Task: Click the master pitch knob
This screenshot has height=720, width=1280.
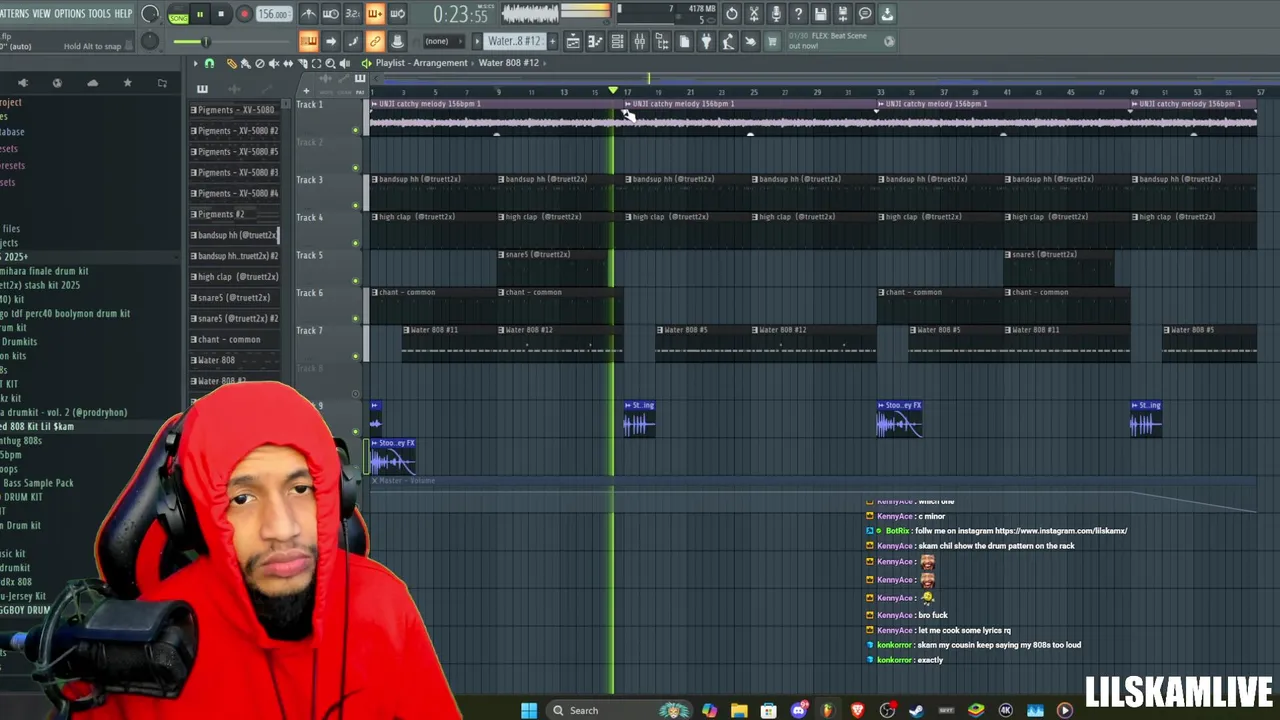Action: [150, 41]
